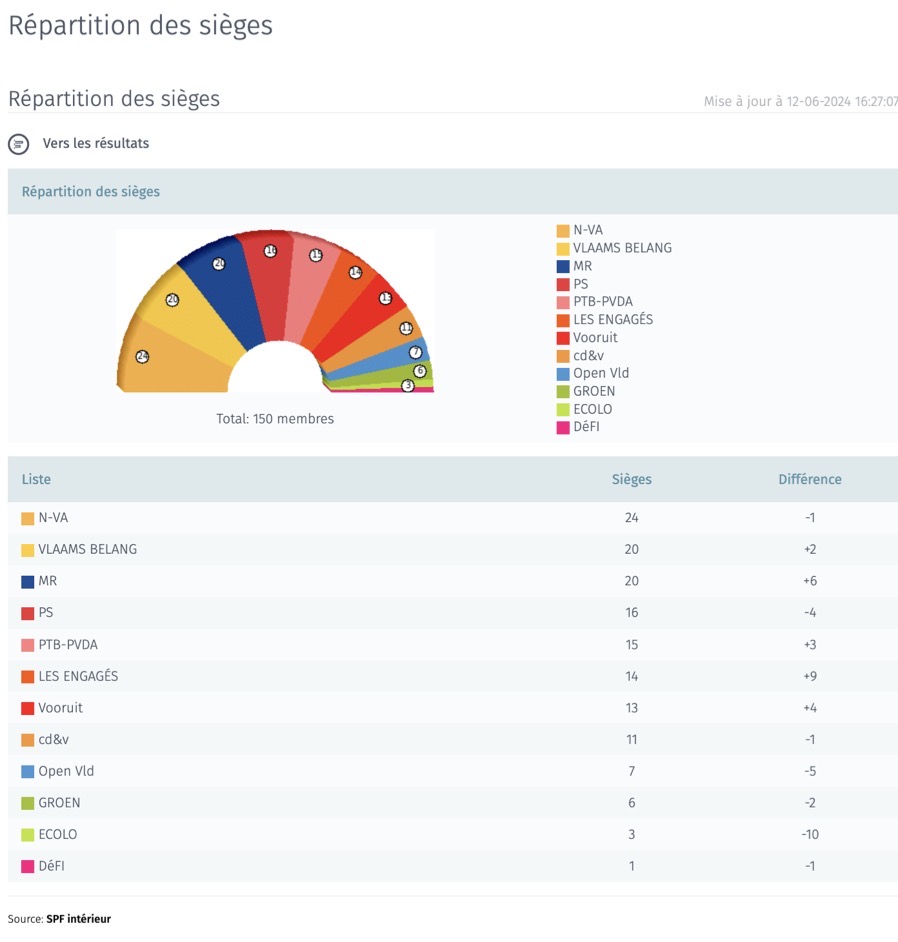Select Open Vld in the table list
Image resolution: width=898 pixels, height=942 pixels.
66,771
